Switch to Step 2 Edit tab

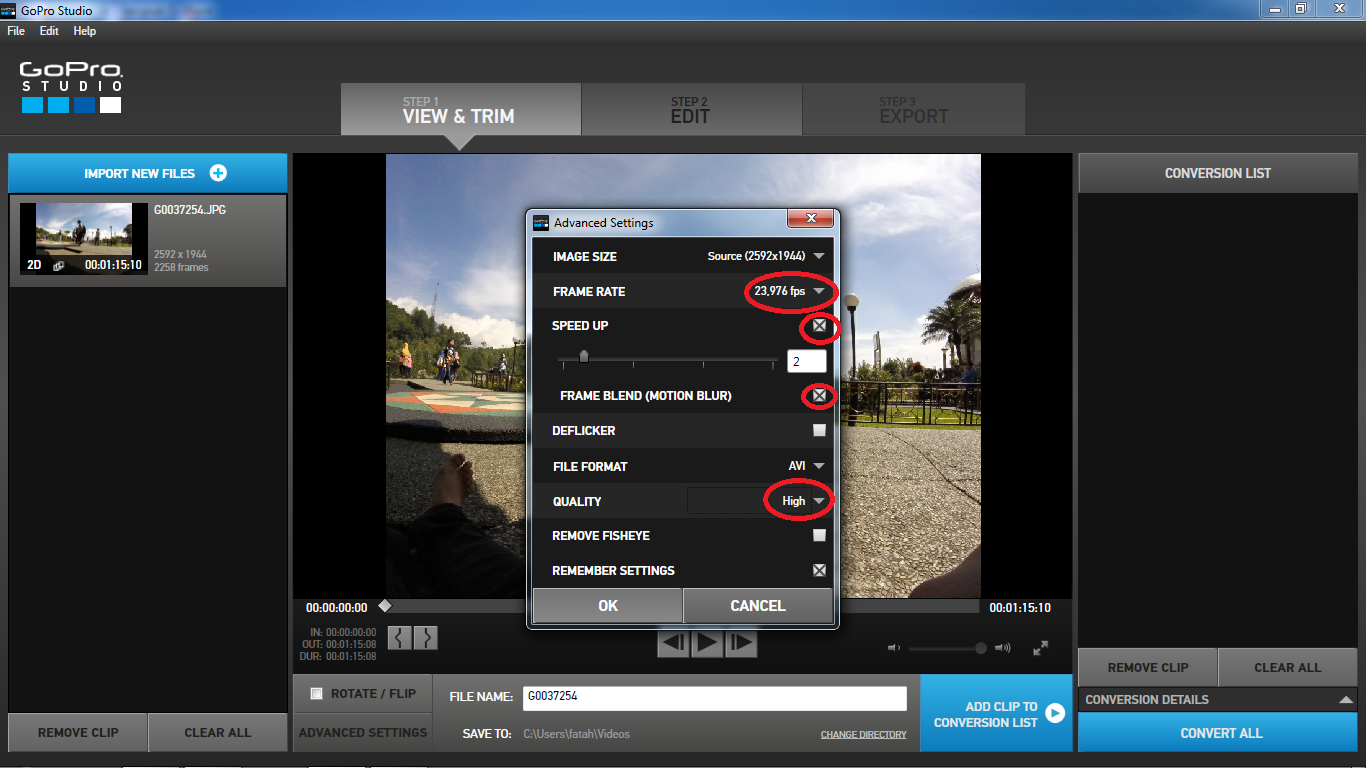click(691, 109)
